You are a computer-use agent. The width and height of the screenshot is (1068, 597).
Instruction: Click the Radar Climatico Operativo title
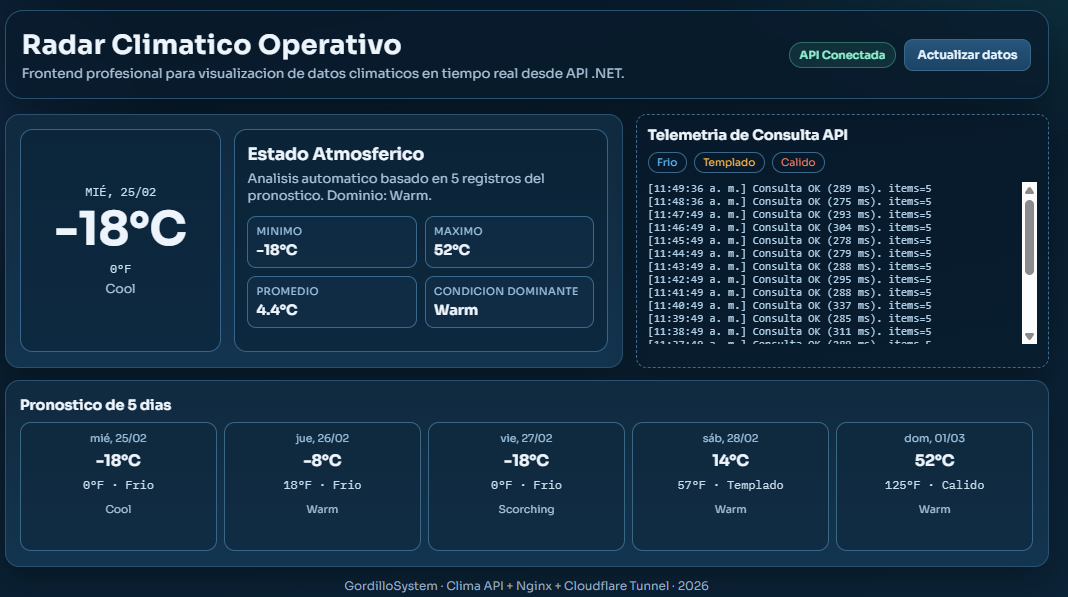pos(212,45)
